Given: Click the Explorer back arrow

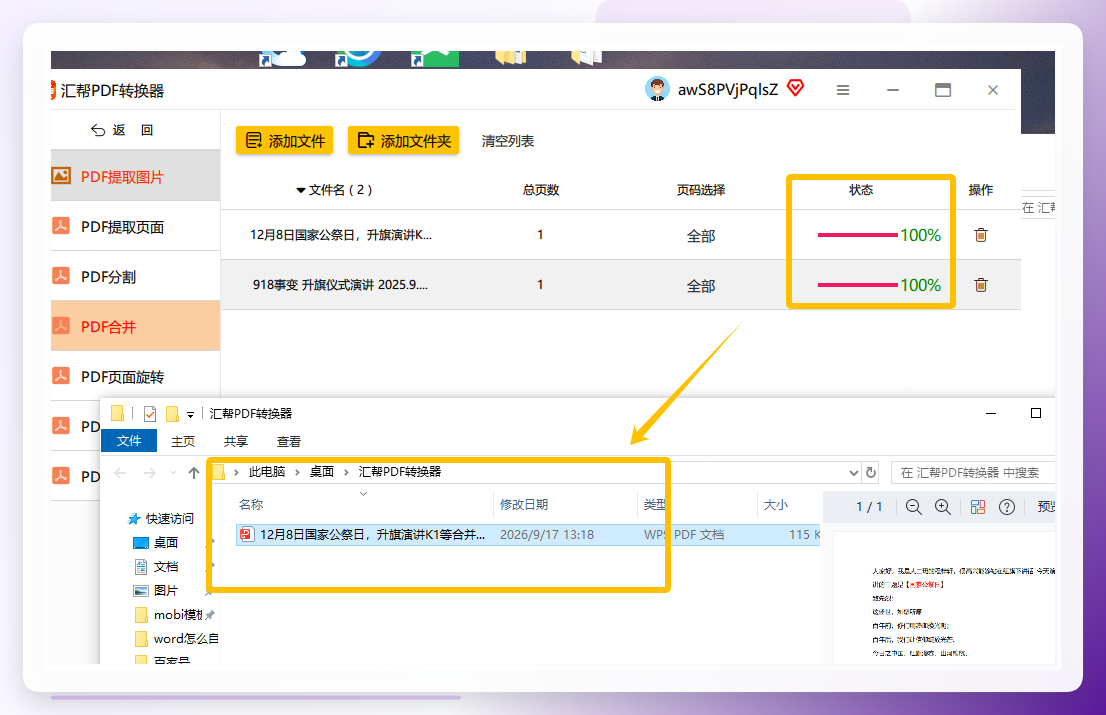Looking at the screenshot, I should 121,473.
